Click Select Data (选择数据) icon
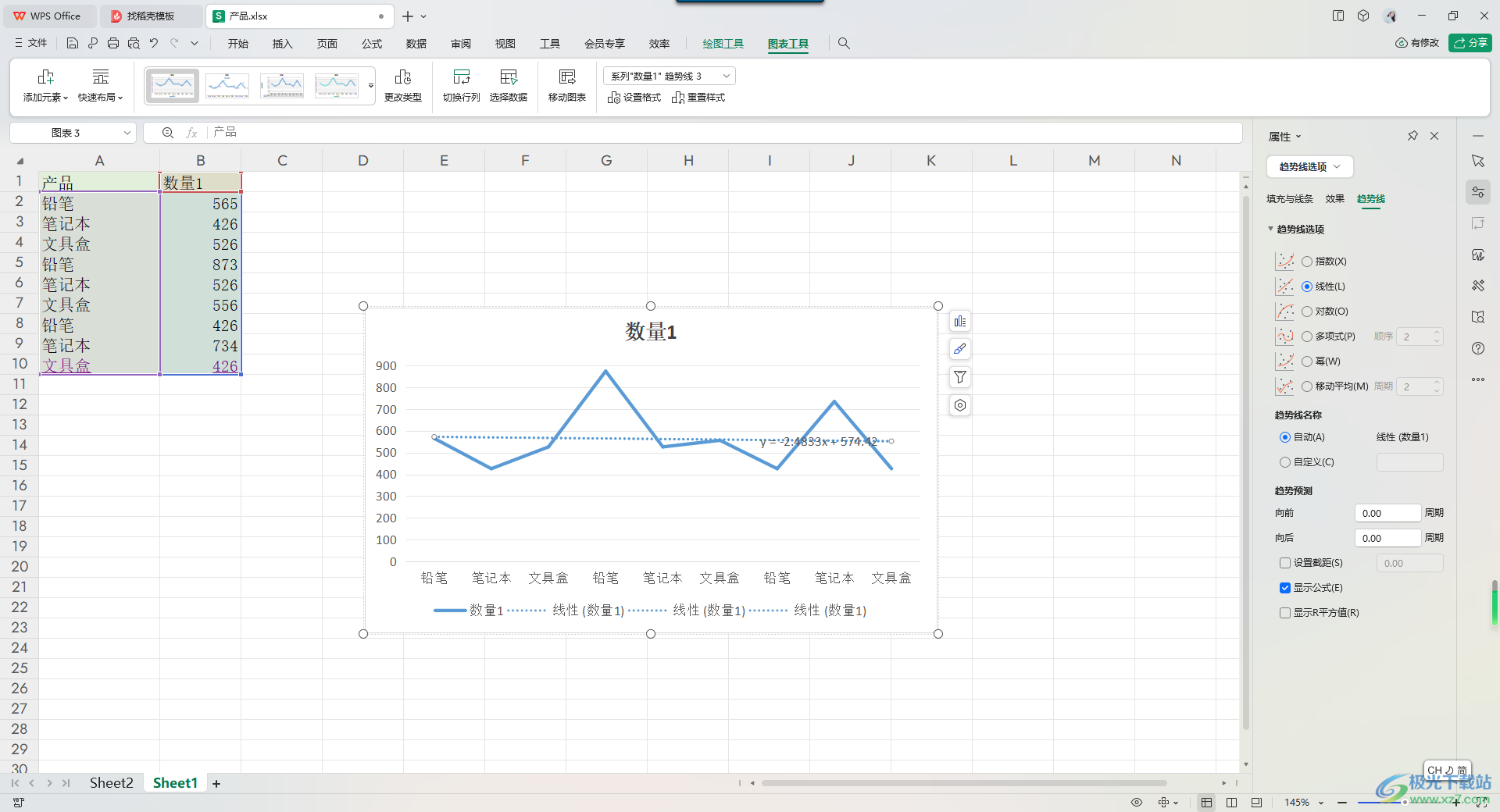Screen dimensions: 1500x812 click(509, 85)
